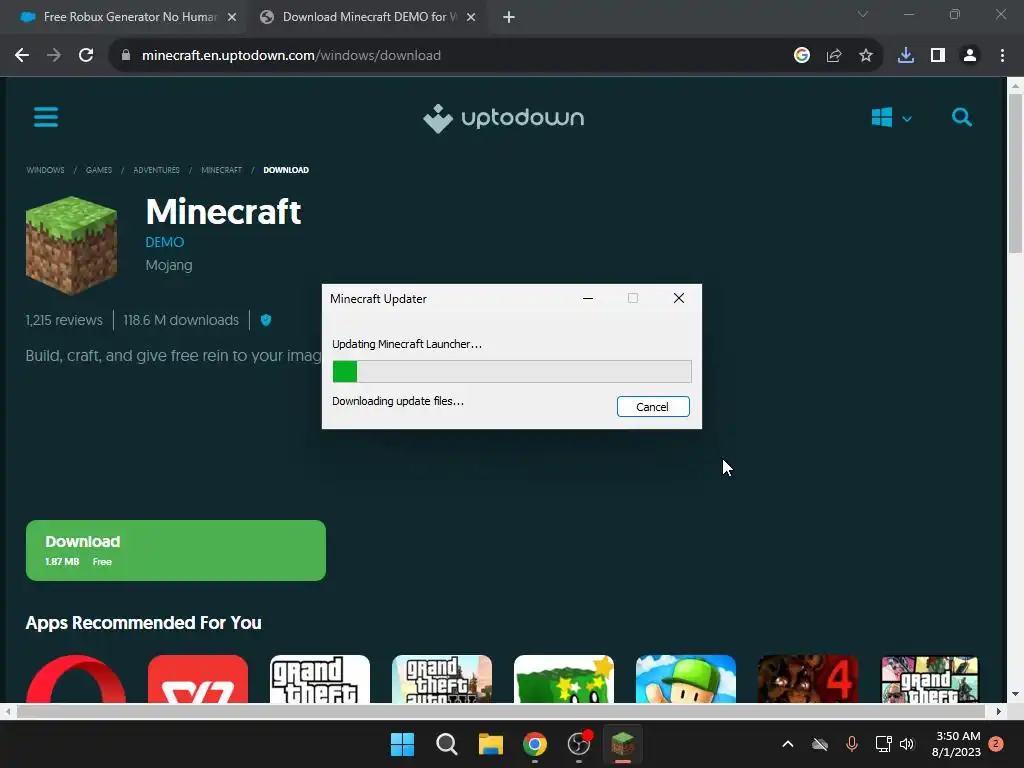Viewport: 1024px width, 768px height.
Task: Click the Google icon in the address bar
Action: pos(802,56)
